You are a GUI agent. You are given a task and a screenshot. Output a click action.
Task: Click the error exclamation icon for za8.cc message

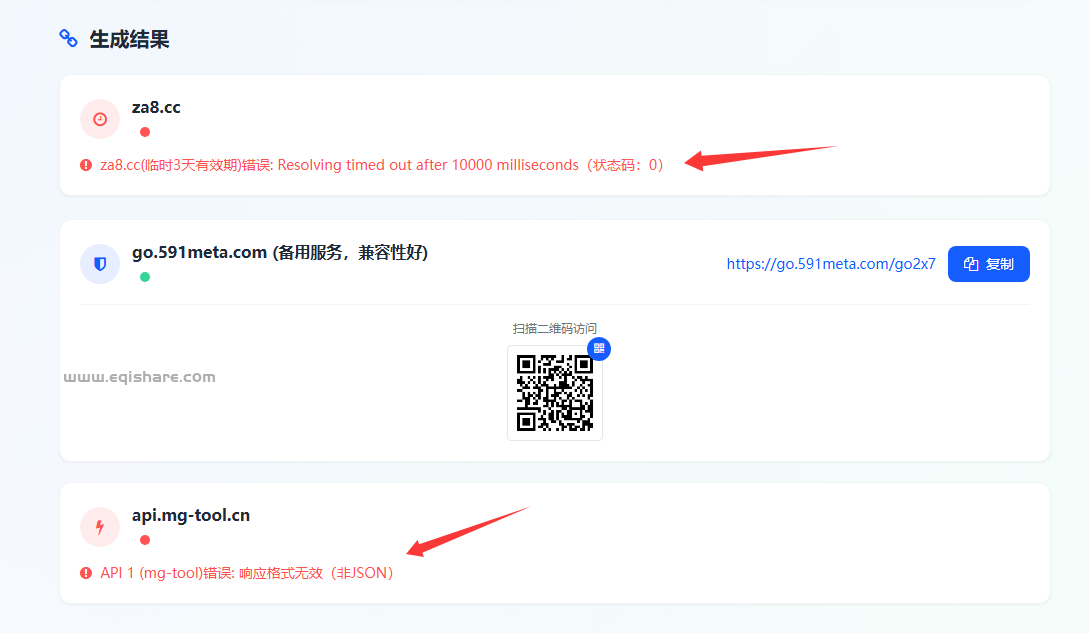click(85, 164)
